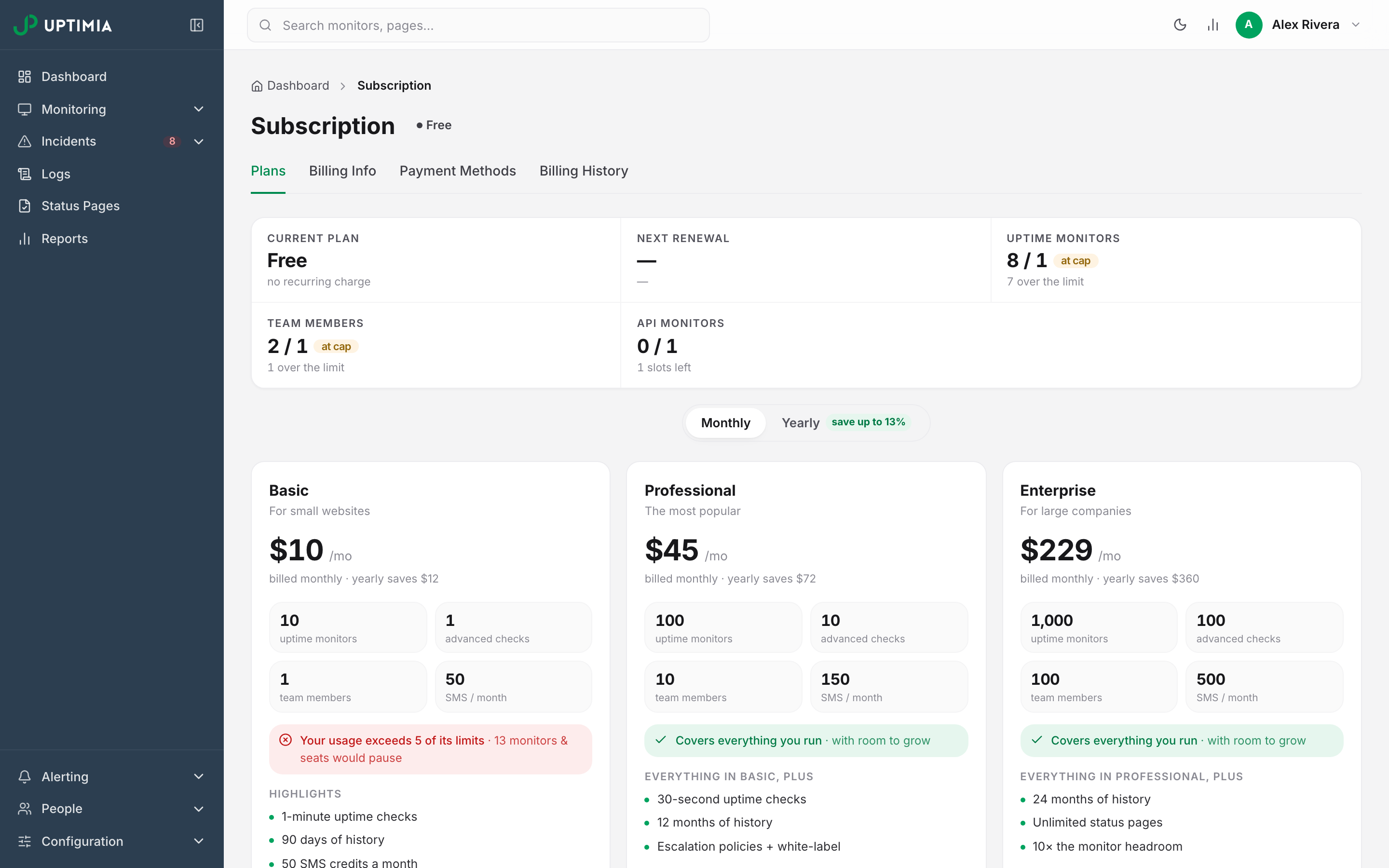The width and height of the screenshot is (1389, 868).
Task: Click the Professional plan title
Action: pos(690,490)
